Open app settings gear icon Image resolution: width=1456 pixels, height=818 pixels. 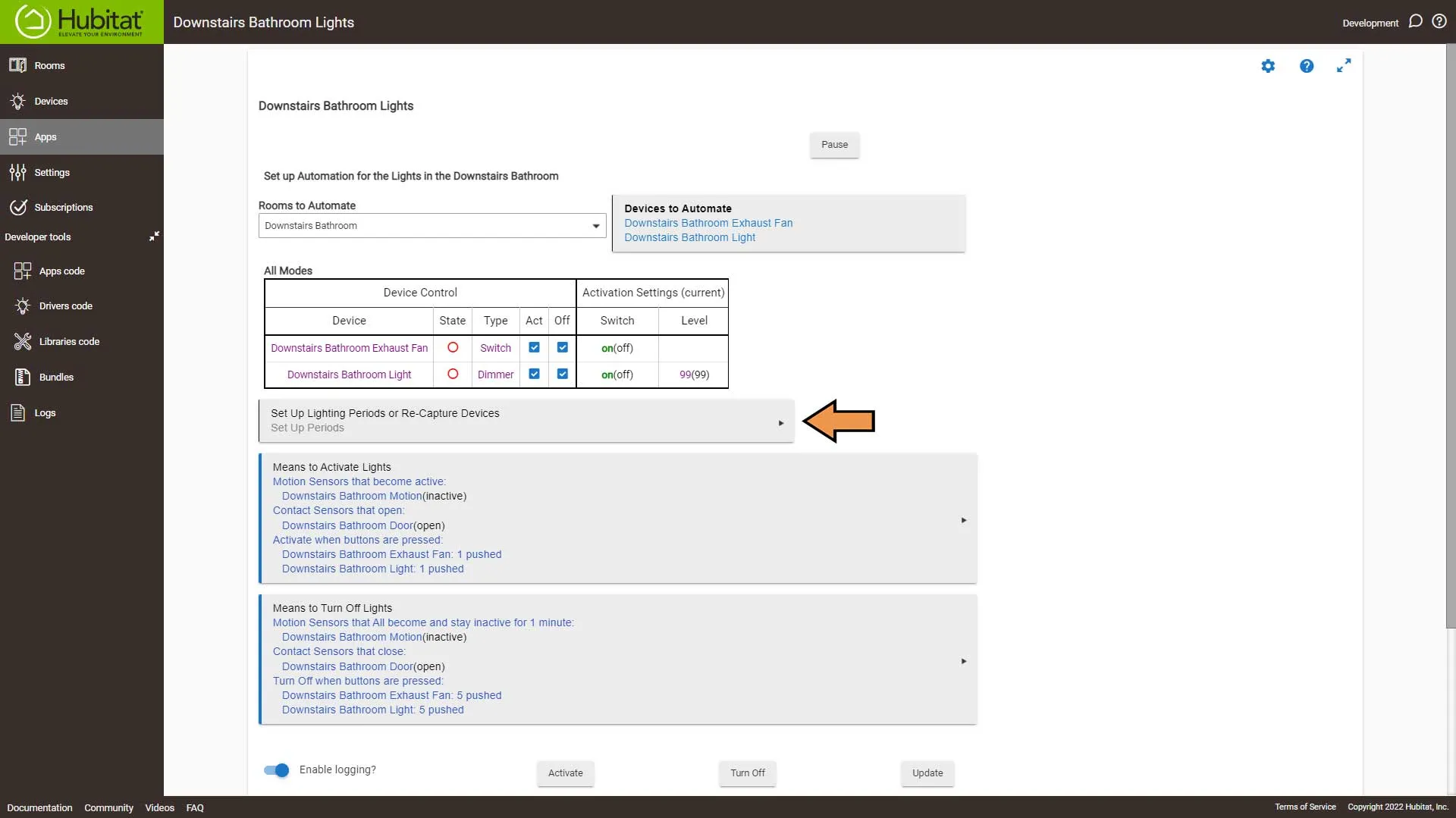1268,66
